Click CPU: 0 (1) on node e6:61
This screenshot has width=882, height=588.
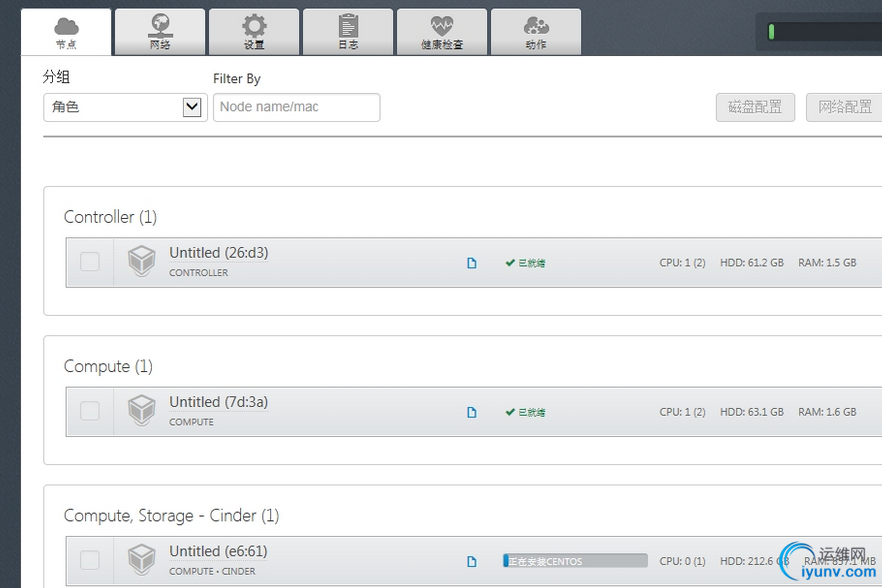[682, 561]
